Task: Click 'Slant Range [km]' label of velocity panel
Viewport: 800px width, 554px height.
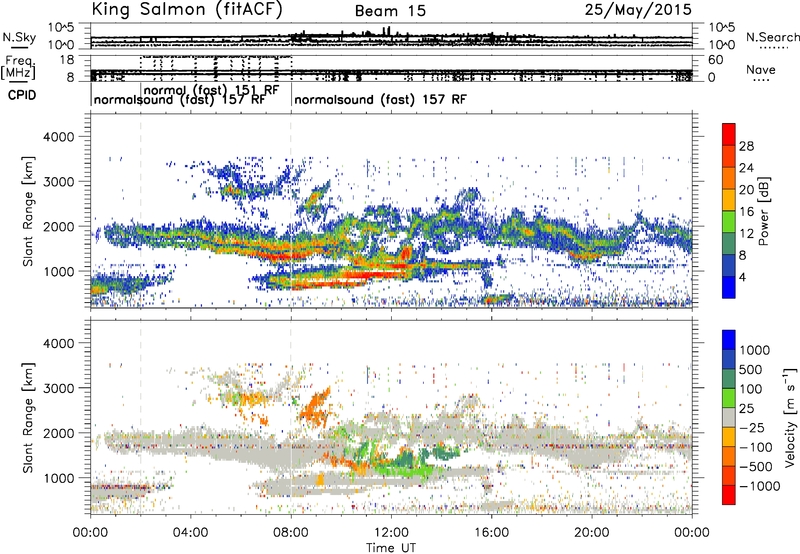Action: point(28,418)
